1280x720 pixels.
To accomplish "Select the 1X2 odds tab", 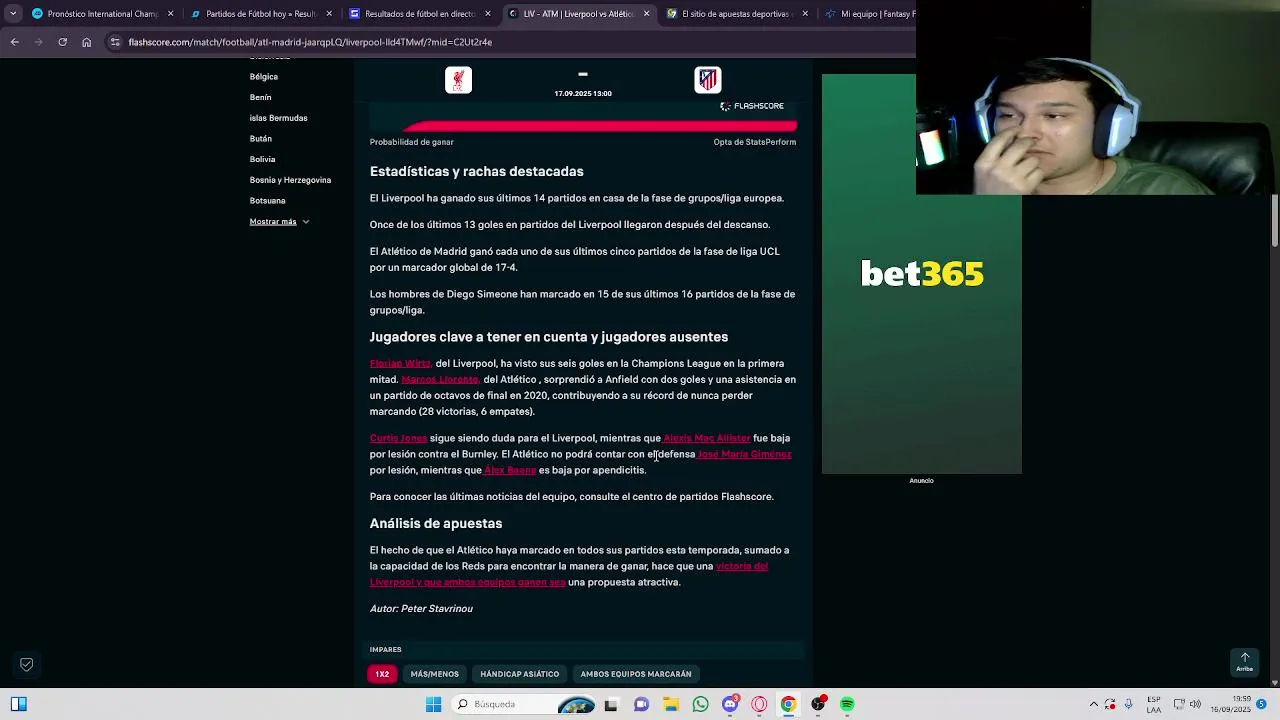I will pos(382,674).
